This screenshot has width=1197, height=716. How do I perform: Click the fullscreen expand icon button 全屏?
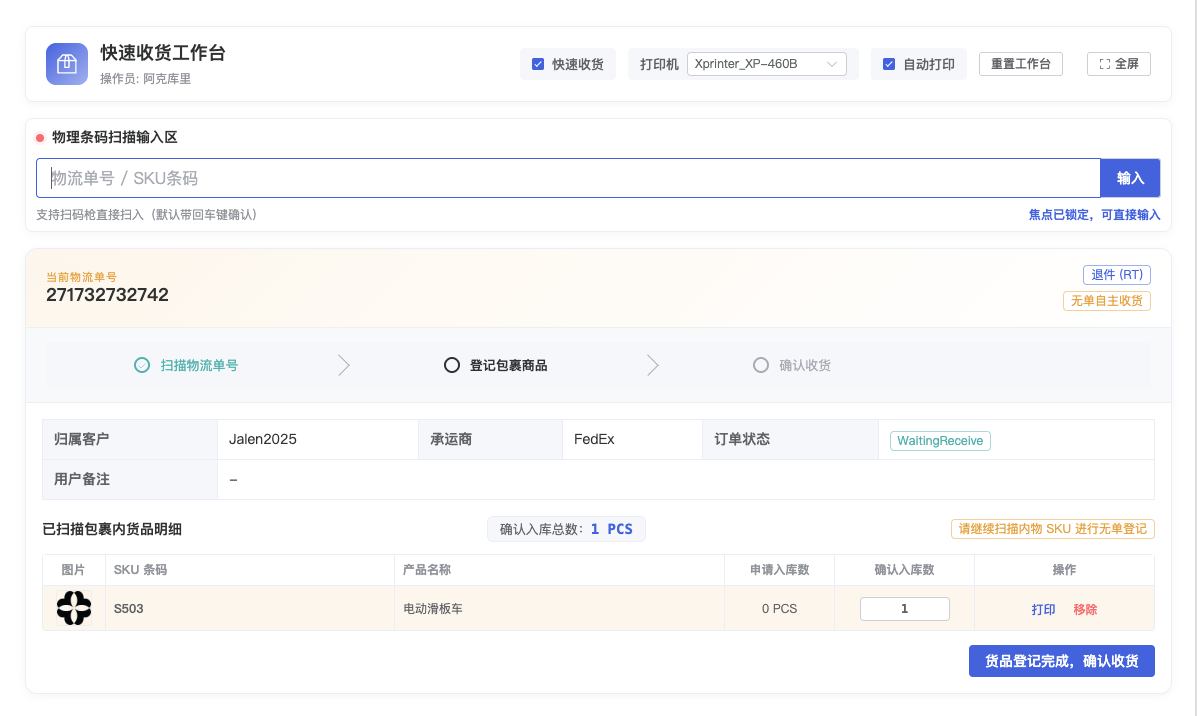tap(1118, 64)
